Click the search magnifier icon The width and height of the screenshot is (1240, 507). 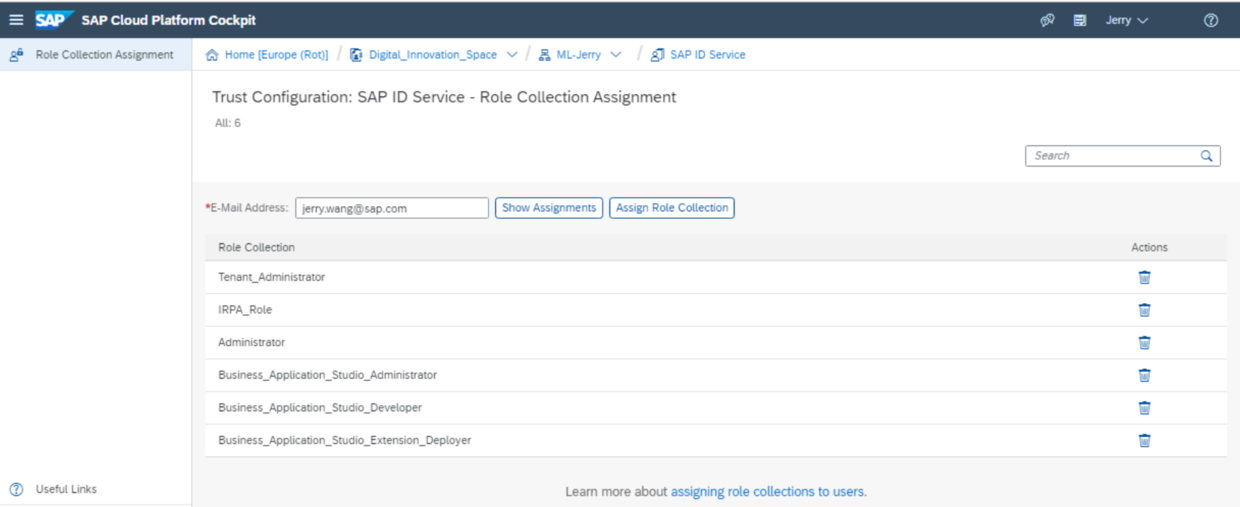1207,156
